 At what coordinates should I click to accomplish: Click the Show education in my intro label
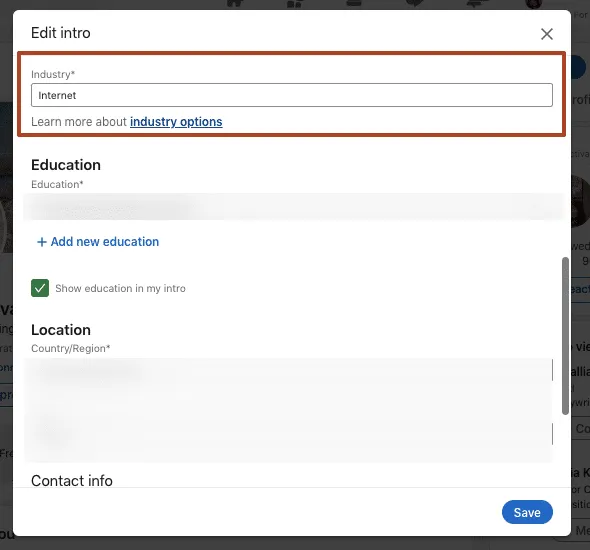(120, 289)
